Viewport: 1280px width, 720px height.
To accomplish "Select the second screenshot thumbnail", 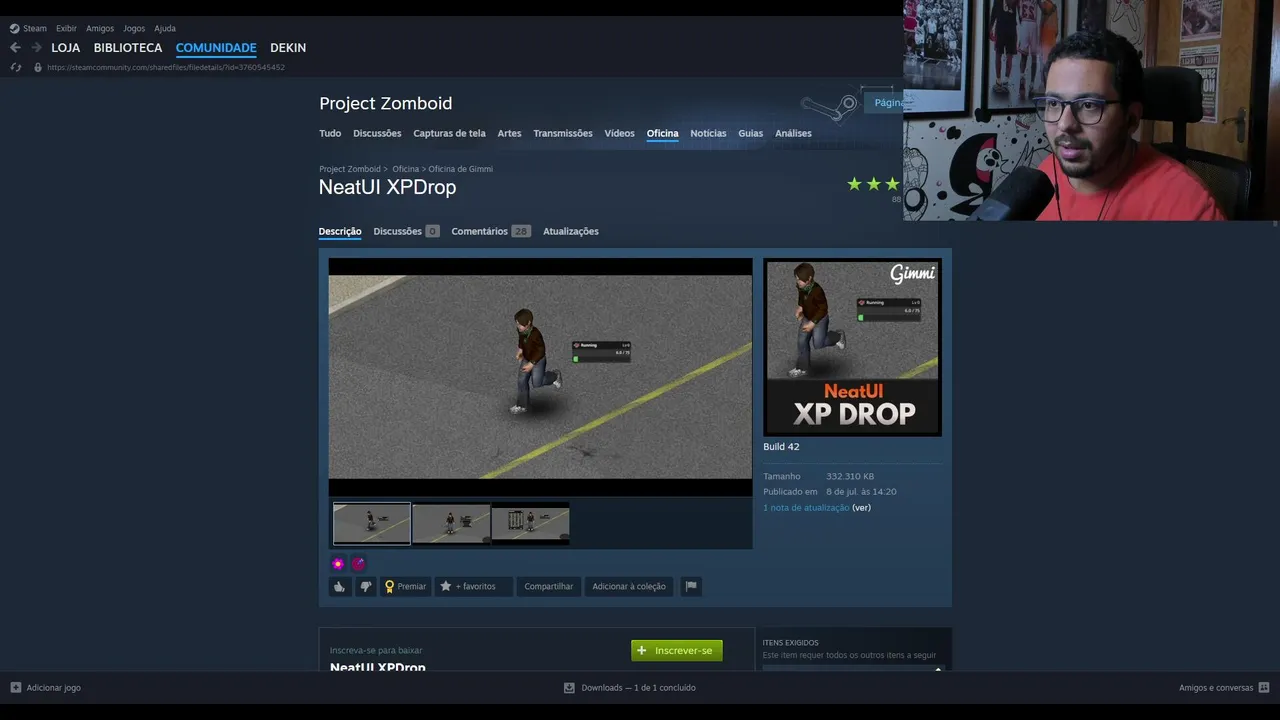I will pos(451,524).
